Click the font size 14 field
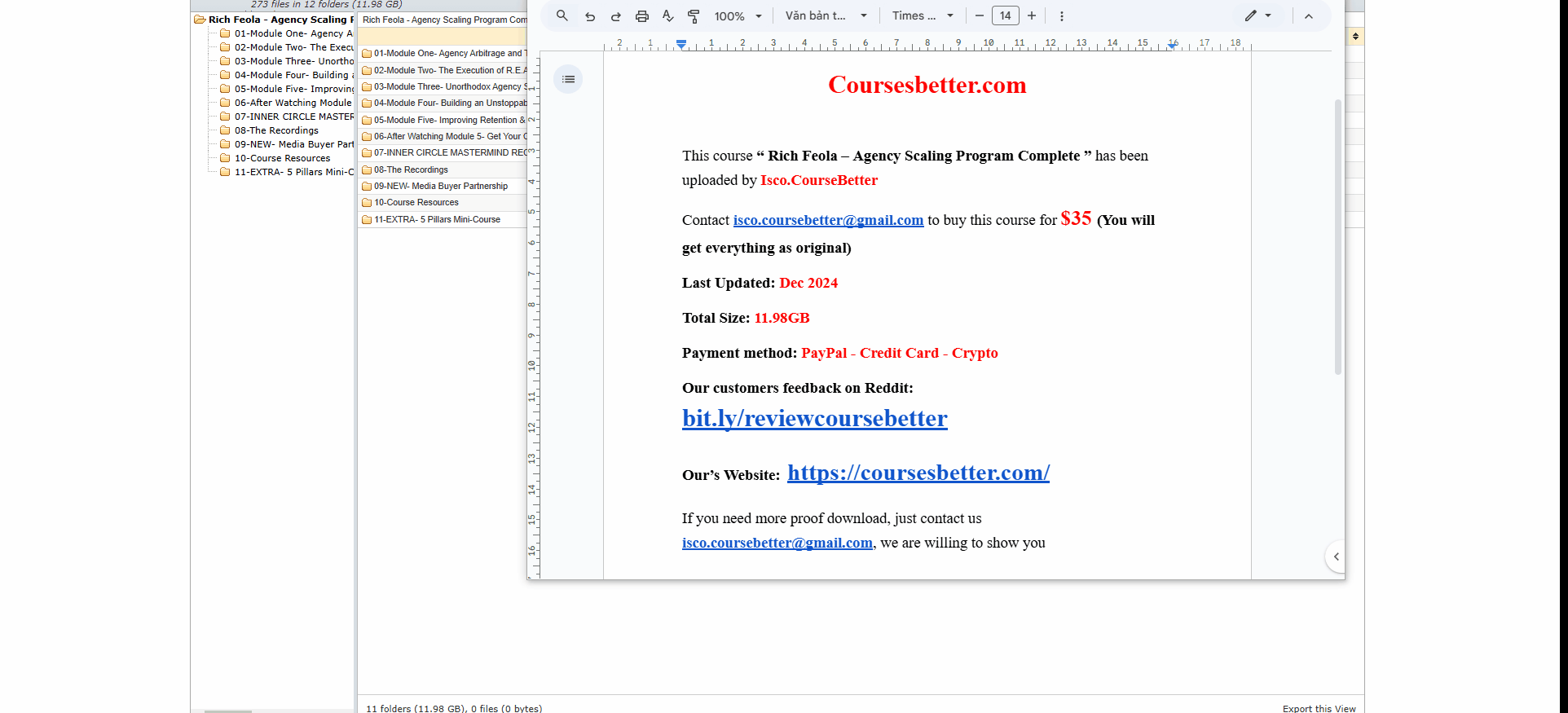 (x=1006, y=15)
